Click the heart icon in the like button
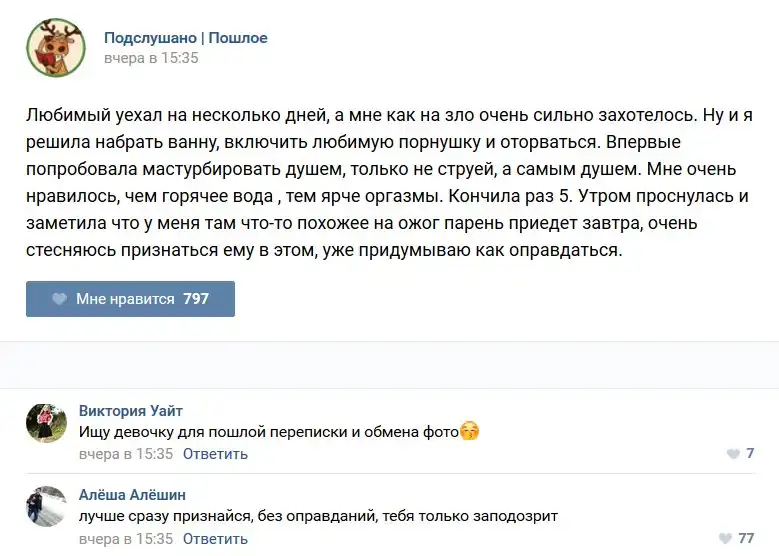Image resolution: width=779 pixels, height=556 pixels. coord(59,299)
